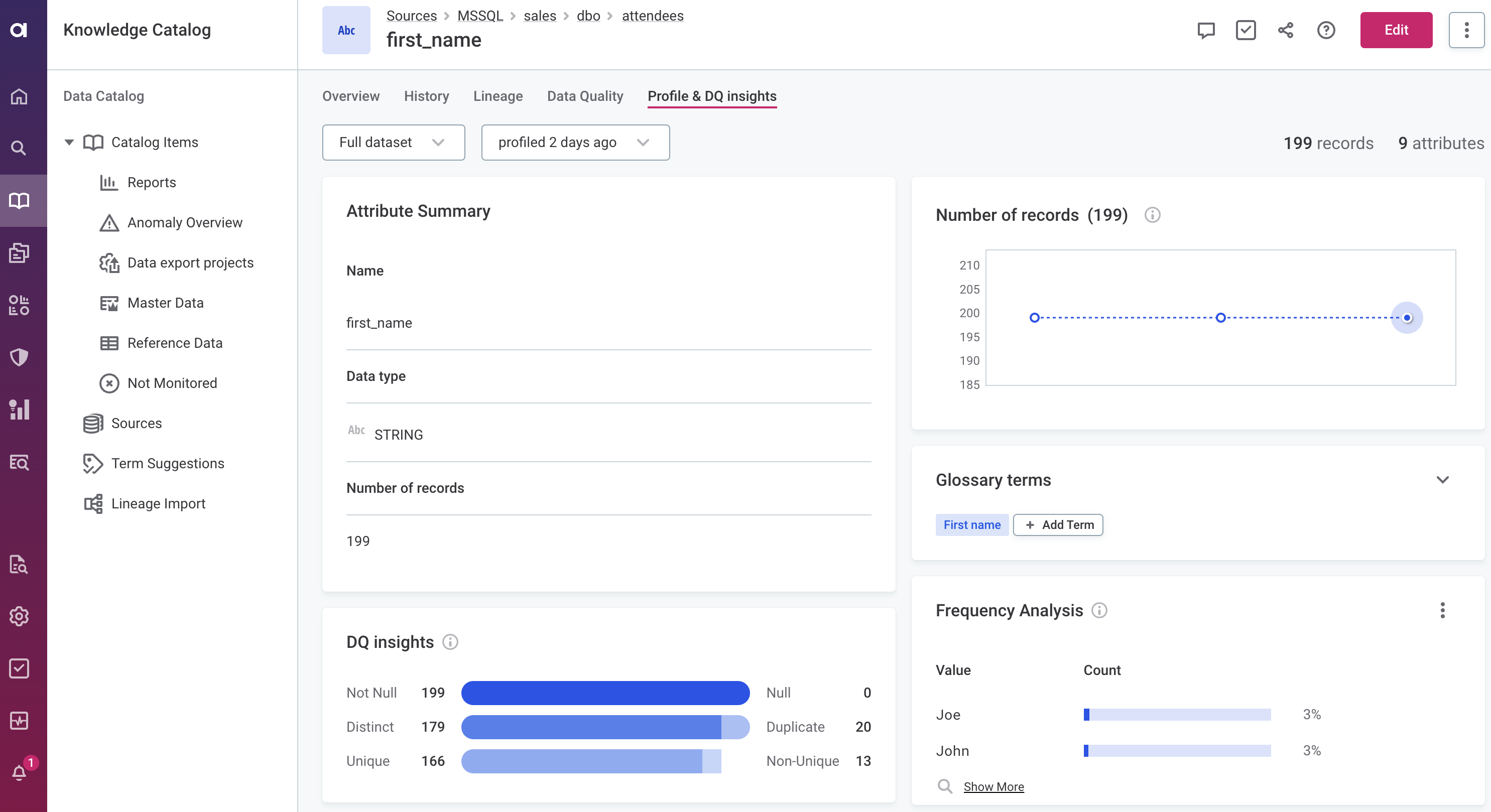Viewport: 1491px width, 812px height.
Task: Go to Home using the sidebar icon
Action: point(19,97)
